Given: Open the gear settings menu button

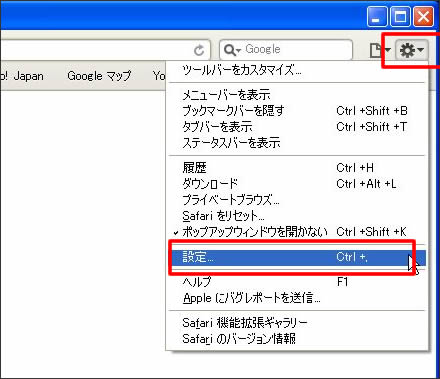Looking at the screenshot, I should [x=411, y=50].
